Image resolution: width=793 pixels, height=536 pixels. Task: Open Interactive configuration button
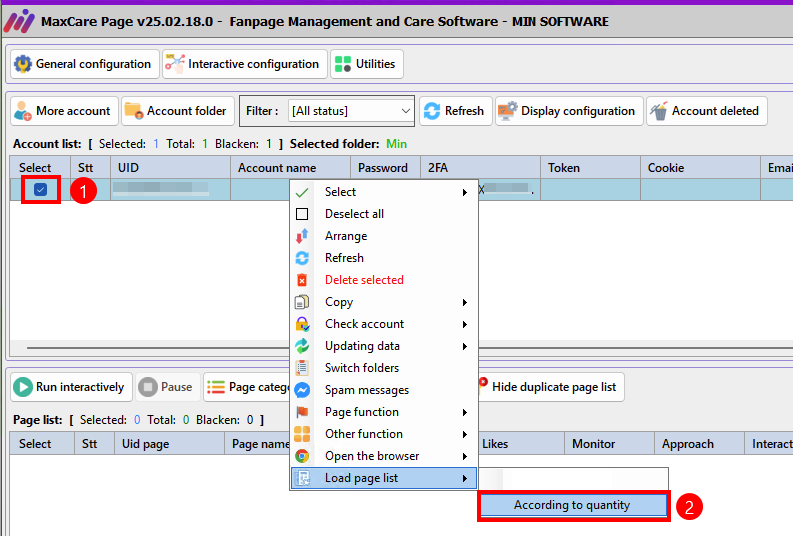coord(245,64)
